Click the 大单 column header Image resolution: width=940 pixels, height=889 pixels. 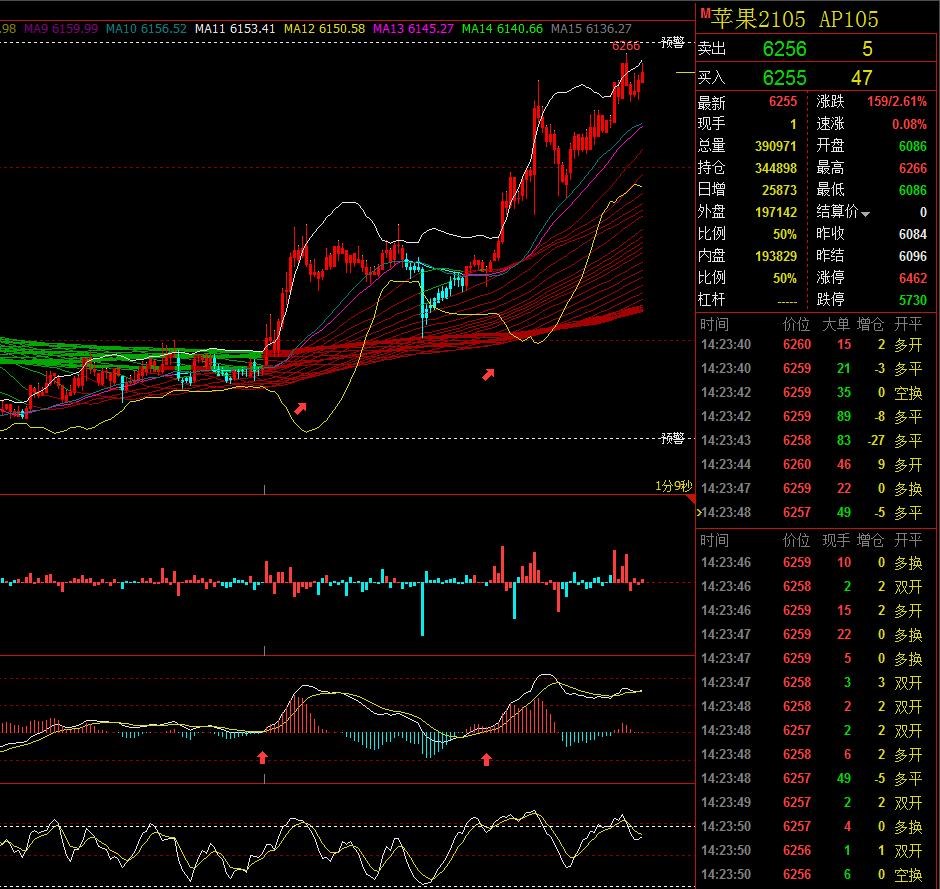click(x=836, y=324)
